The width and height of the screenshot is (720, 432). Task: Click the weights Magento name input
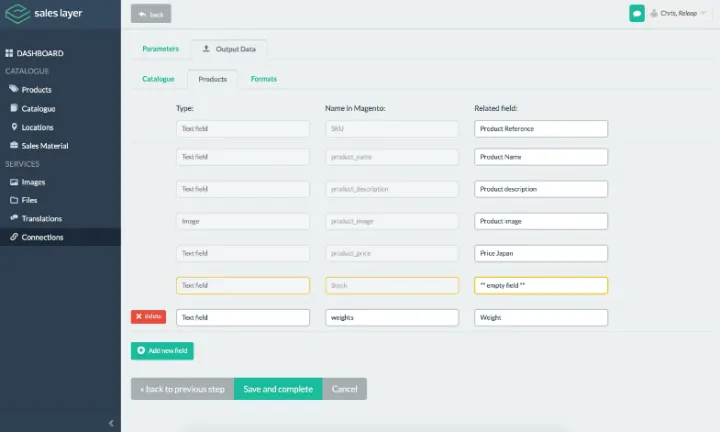[x=392, y=317]
